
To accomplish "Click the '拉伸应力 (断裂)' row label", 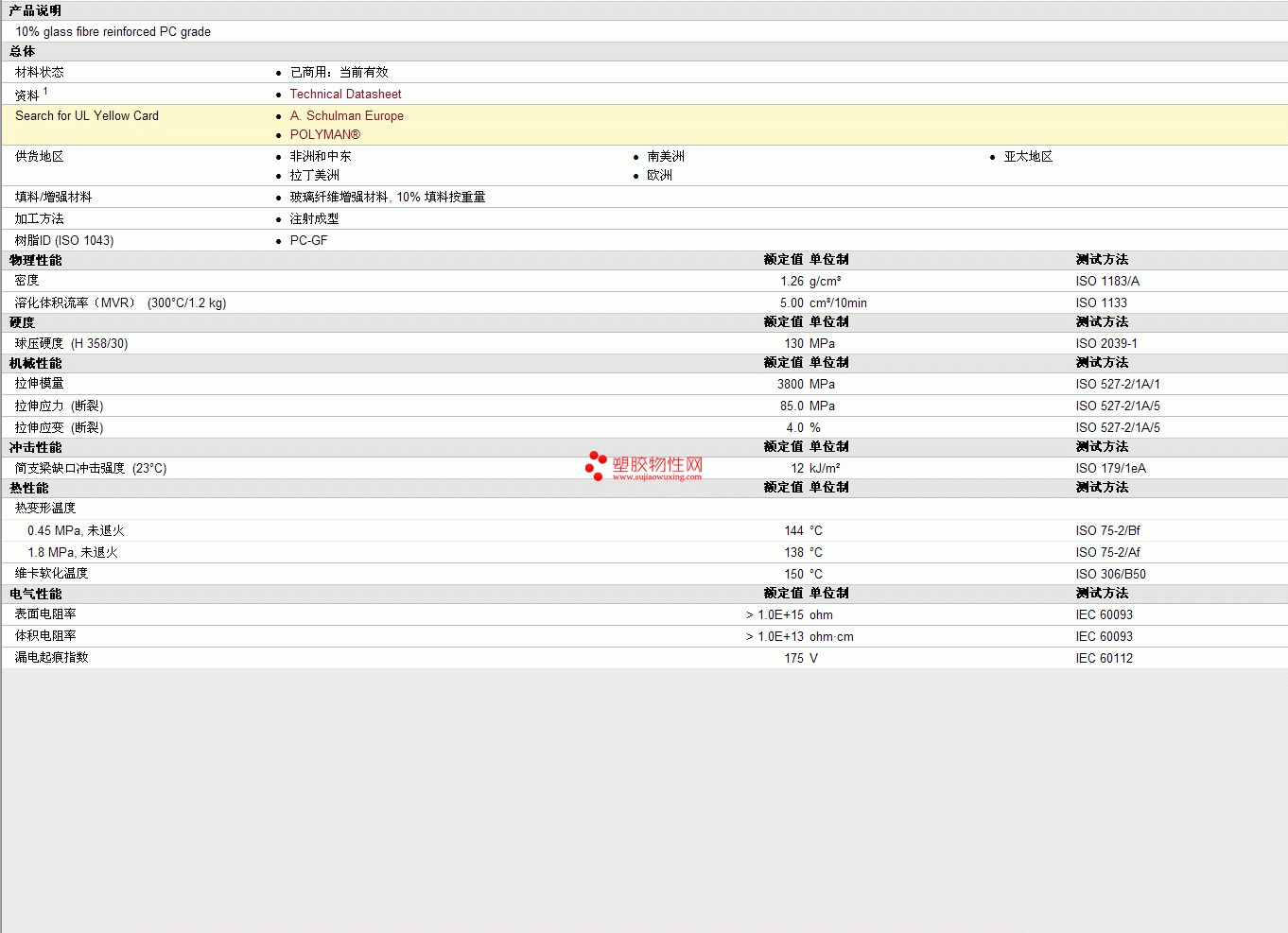I will pyautogui.click(x=60, y=406).
